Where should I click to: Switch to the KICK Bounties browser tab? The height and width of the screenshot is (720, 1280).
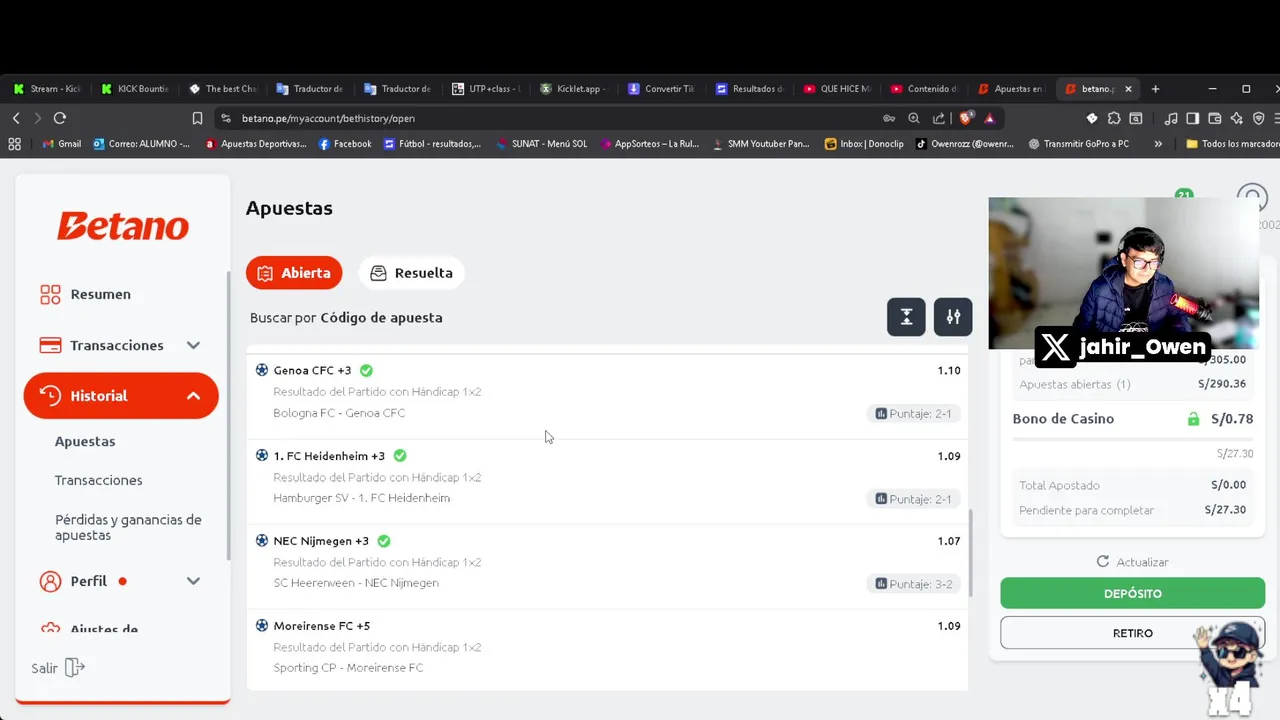click(x=136, y=89)
